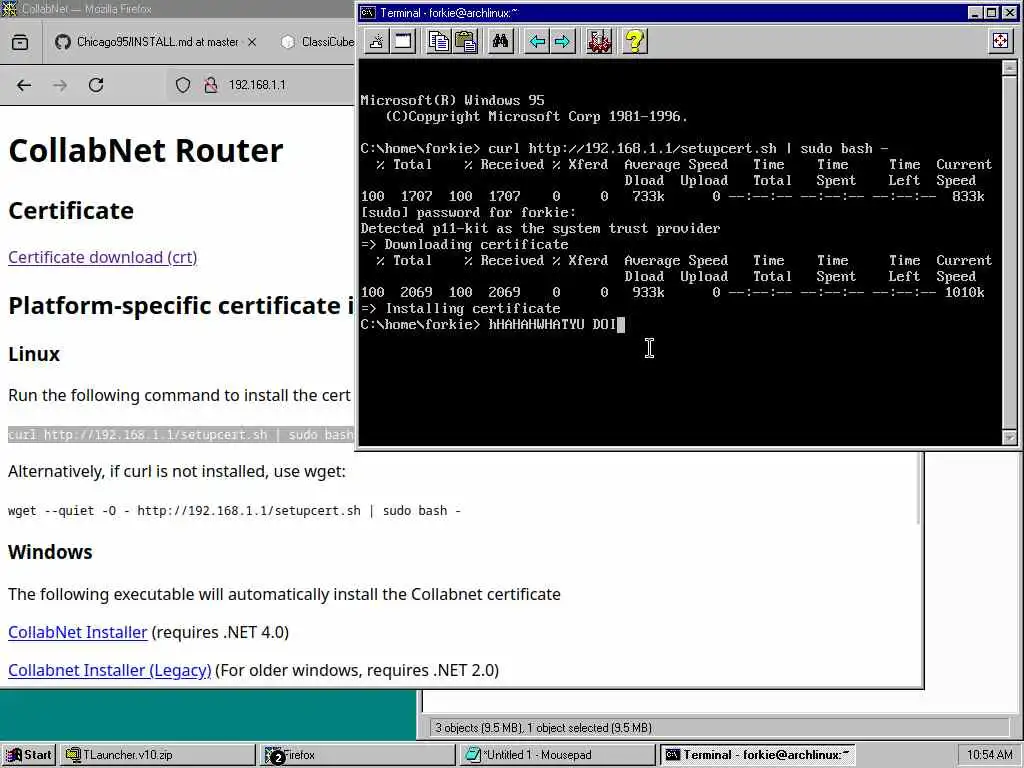Click terminal scrollbar up arrow

coord(1009,67)
